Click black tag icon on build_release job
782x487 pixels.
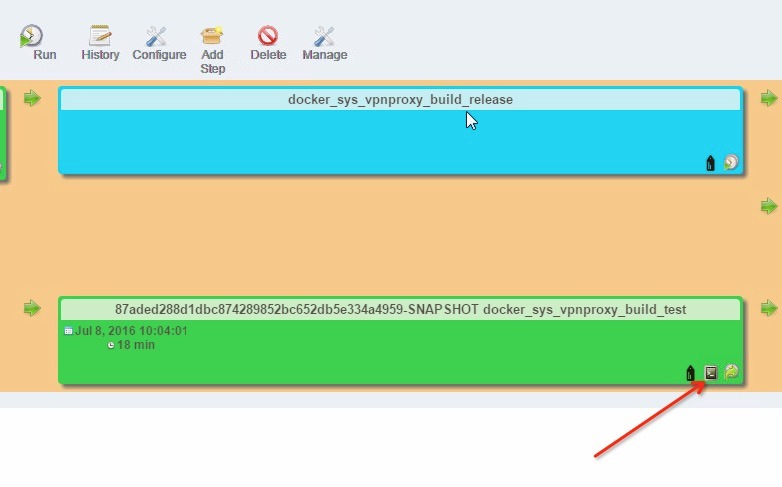(711, 163)
